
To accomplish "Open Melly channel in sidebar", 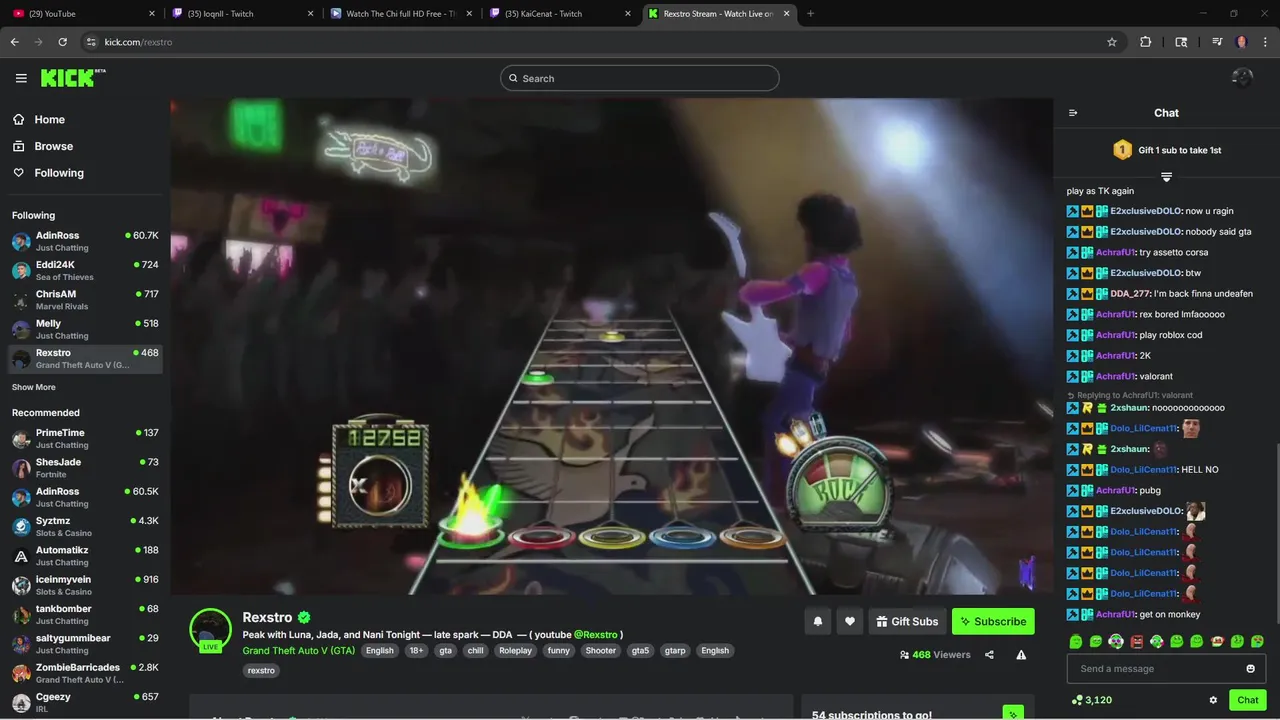I will [85, 329].
